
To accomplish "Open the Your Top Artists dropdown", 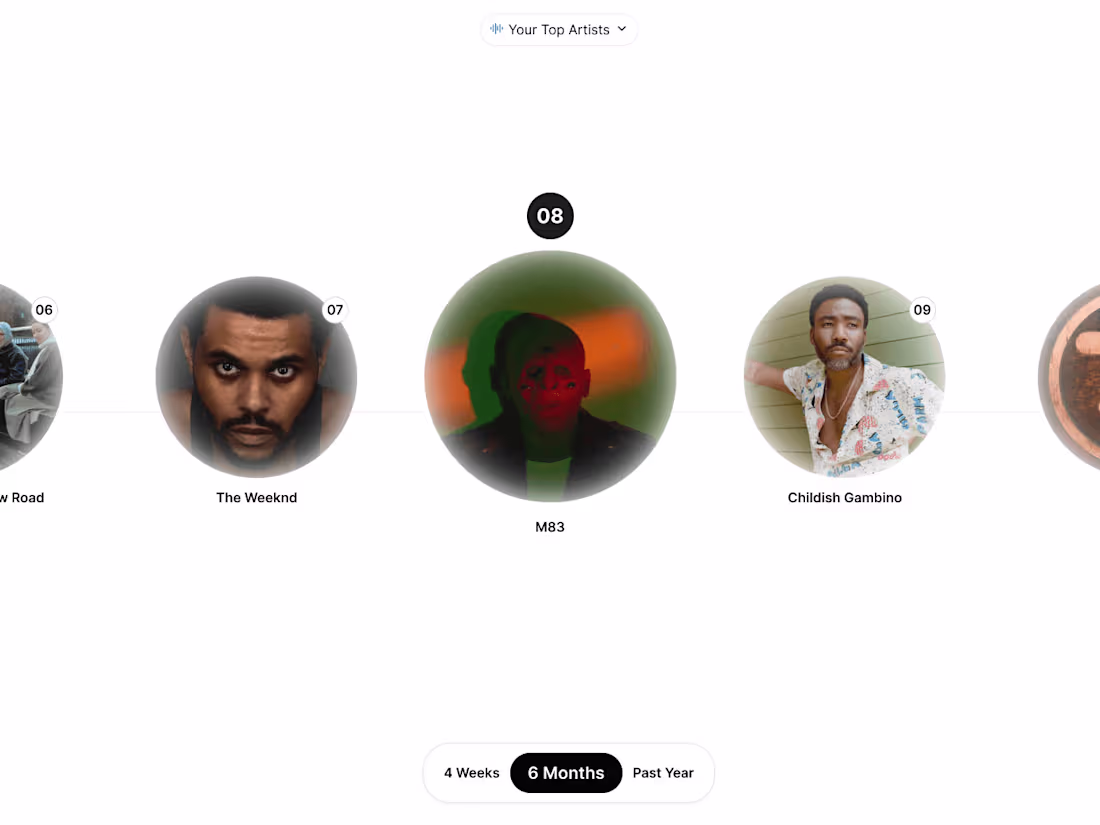I will (x=559, y=29).
